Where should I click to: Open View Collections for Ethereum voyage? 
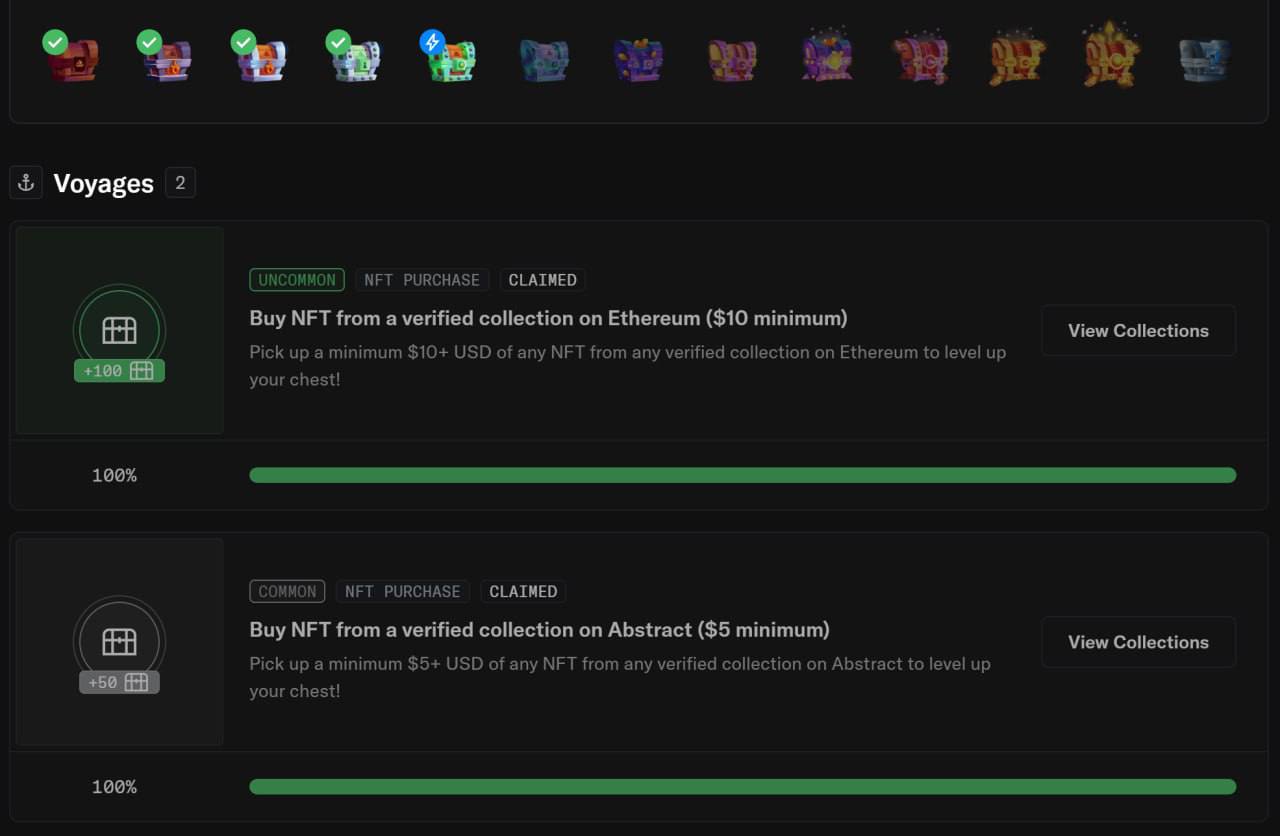coord(1138,331)
